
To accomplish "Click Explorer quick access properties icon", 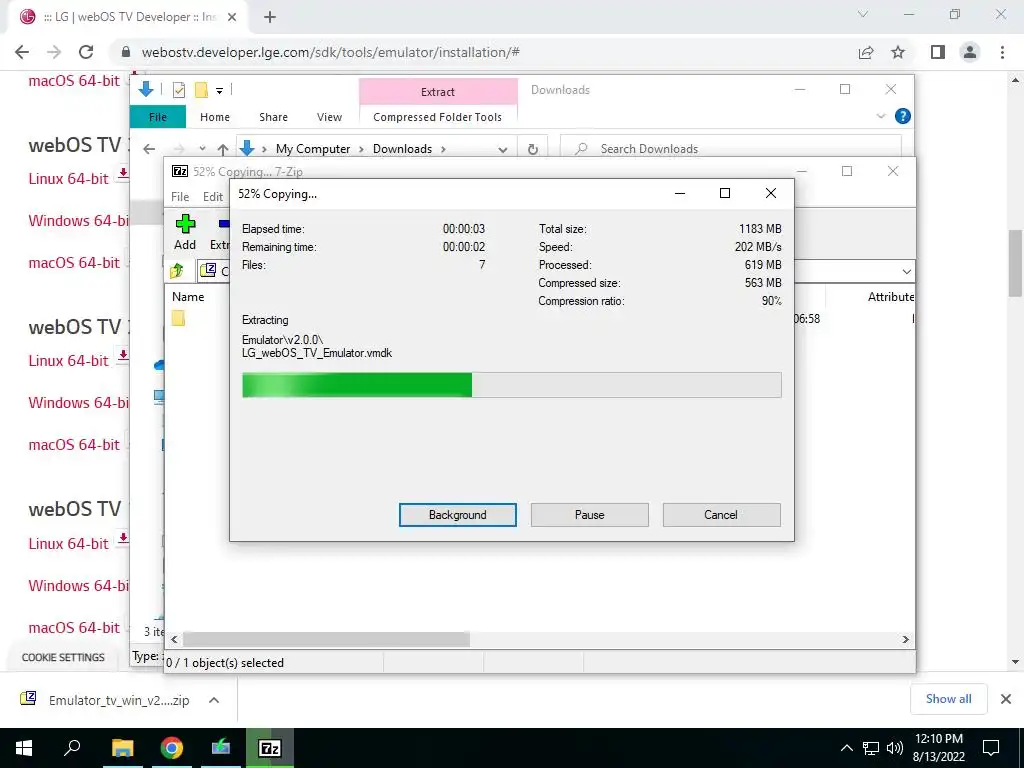I will point(179,90).
